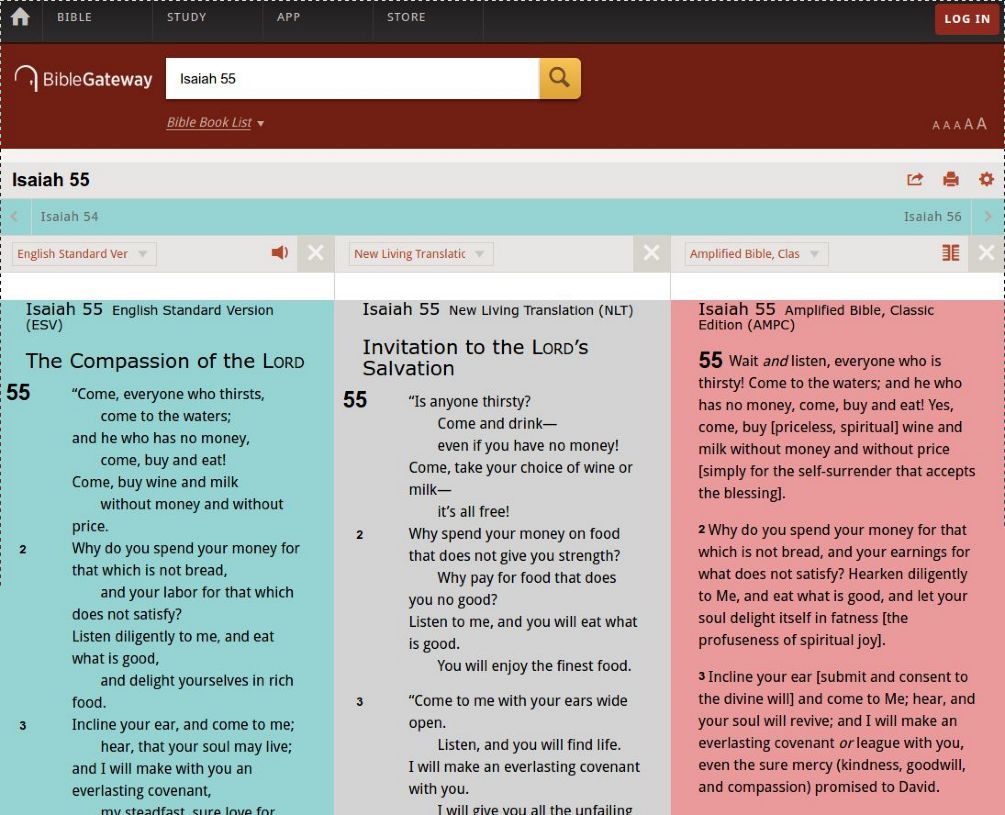Screen dimensions: 1005x815
Task: Open the Amplified Bible, Classic dropdown
Action: pyautogui.click(x=756, y=254)
